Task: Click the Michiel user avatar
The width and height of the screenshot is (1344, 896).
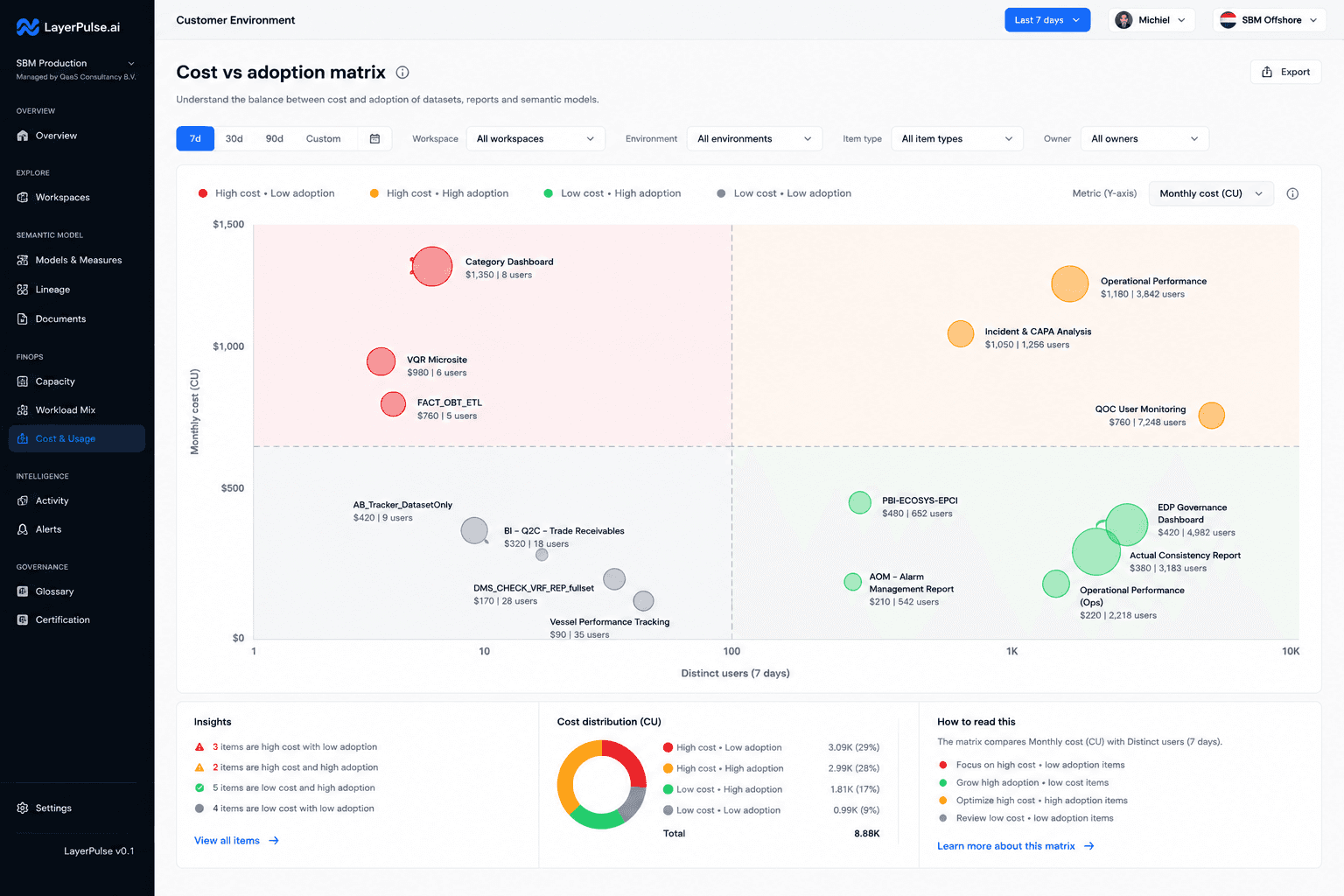Action: 1124,20
